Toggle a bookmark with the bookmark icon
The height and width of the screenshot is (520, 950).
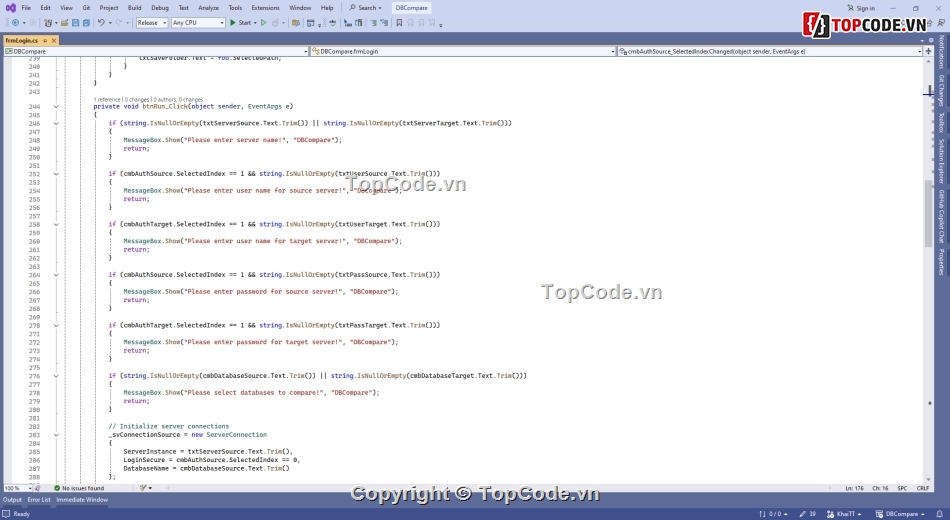[x=399, y=22]
